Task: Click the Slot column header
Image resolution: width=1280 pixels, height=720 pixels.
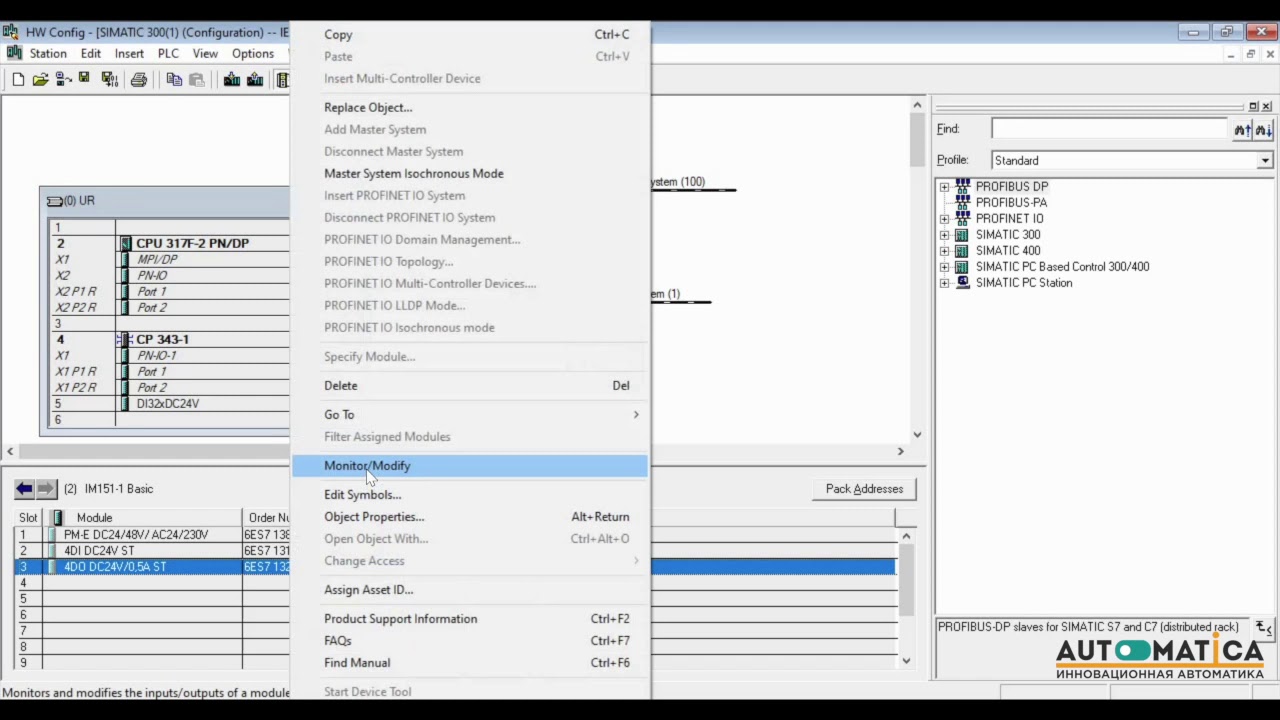Action: 29,518
